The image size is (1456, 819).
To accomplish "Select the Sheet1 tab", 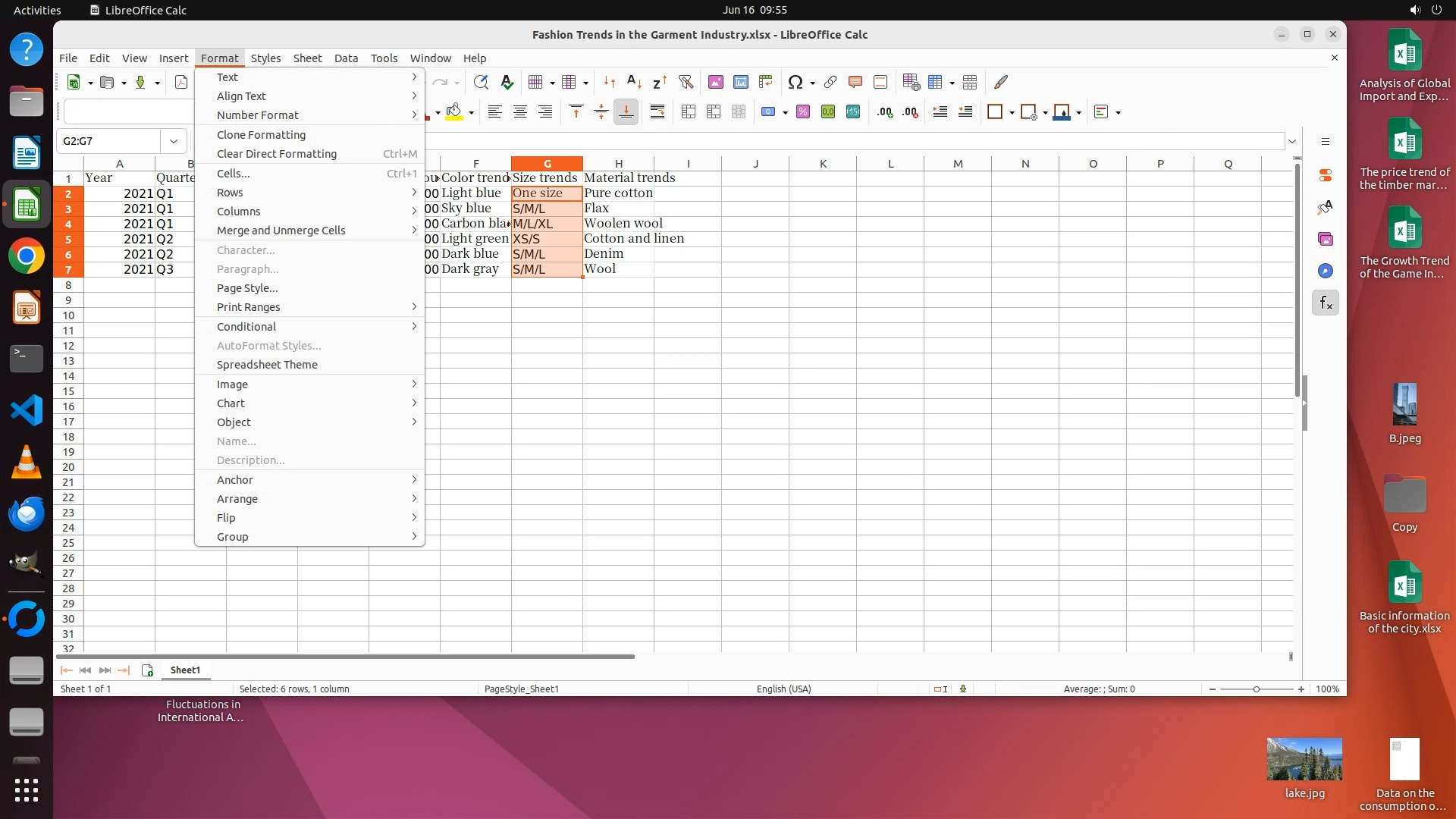I will click(185, 670).
